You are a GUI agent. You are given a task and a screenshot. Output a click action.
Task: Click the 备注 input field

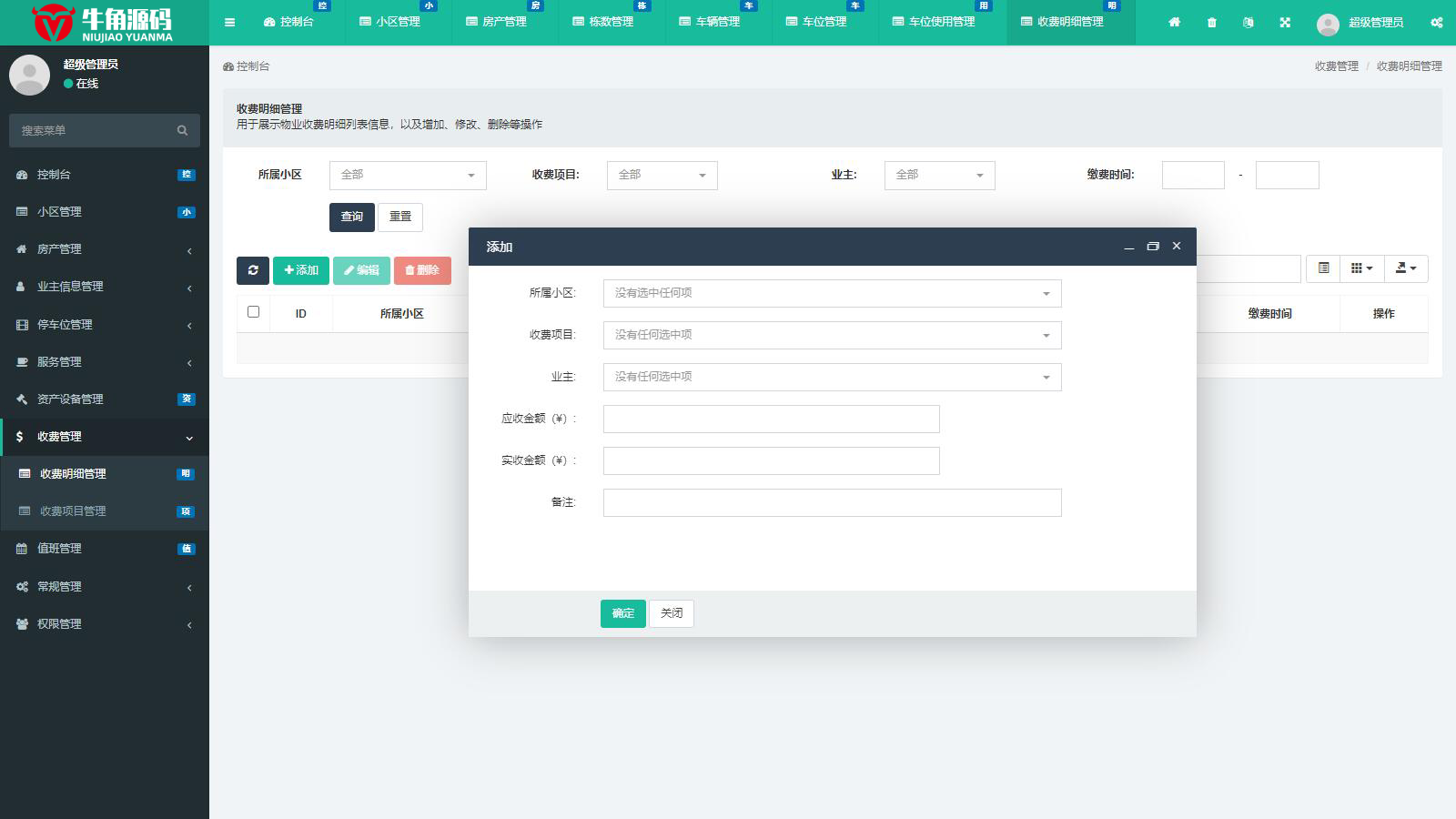(833, 502)
